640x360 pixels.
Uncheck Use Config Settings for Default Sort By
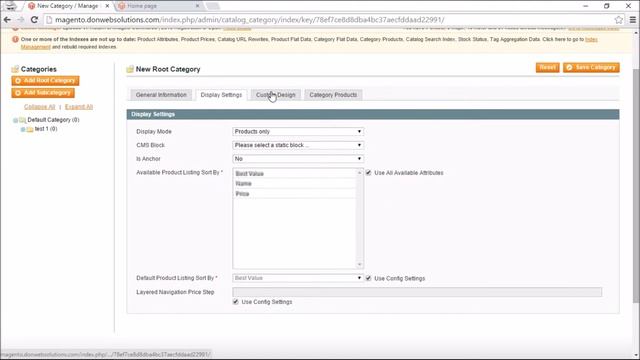(369, 278)
